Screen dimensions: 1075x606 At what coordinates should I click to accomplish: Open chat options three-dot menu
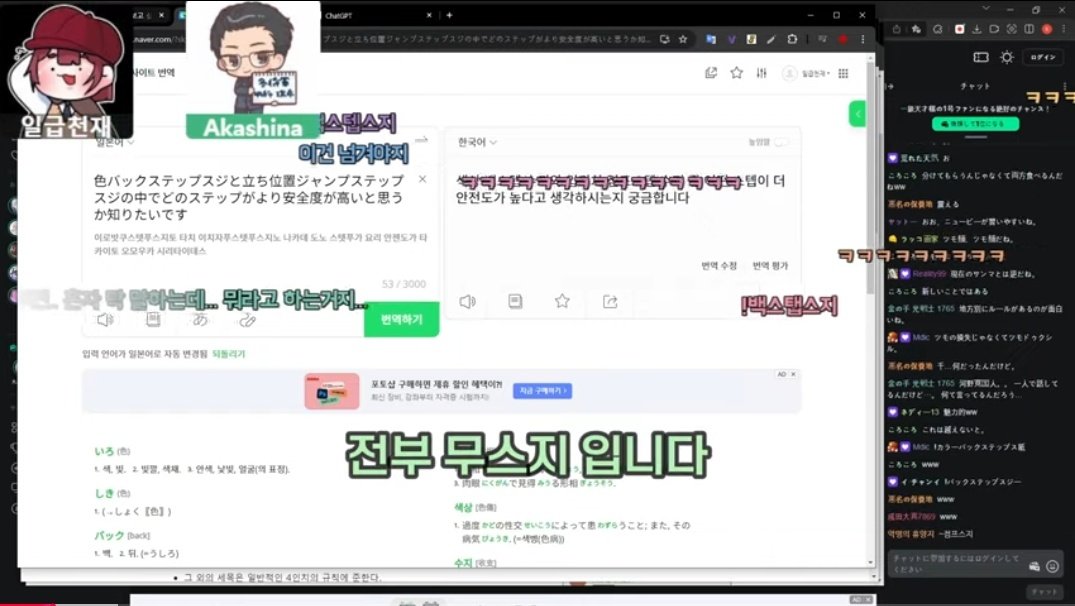[x=1065, y=86]
